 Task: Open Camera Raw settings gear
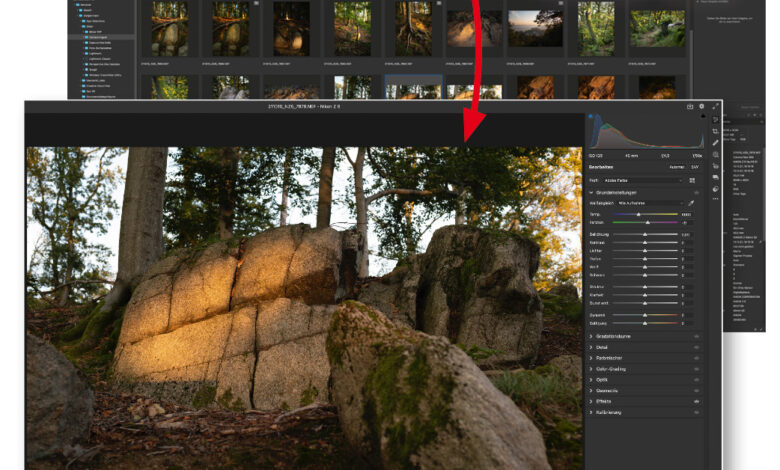pos(702,106)
